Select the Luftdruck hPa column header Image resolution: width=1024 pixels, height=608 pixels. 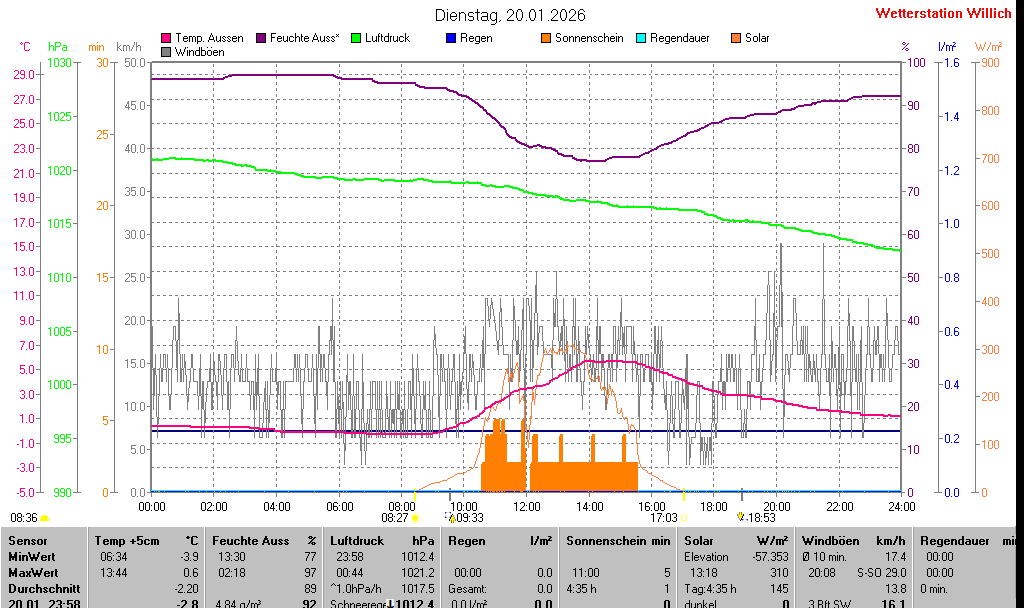pos(382,540)
